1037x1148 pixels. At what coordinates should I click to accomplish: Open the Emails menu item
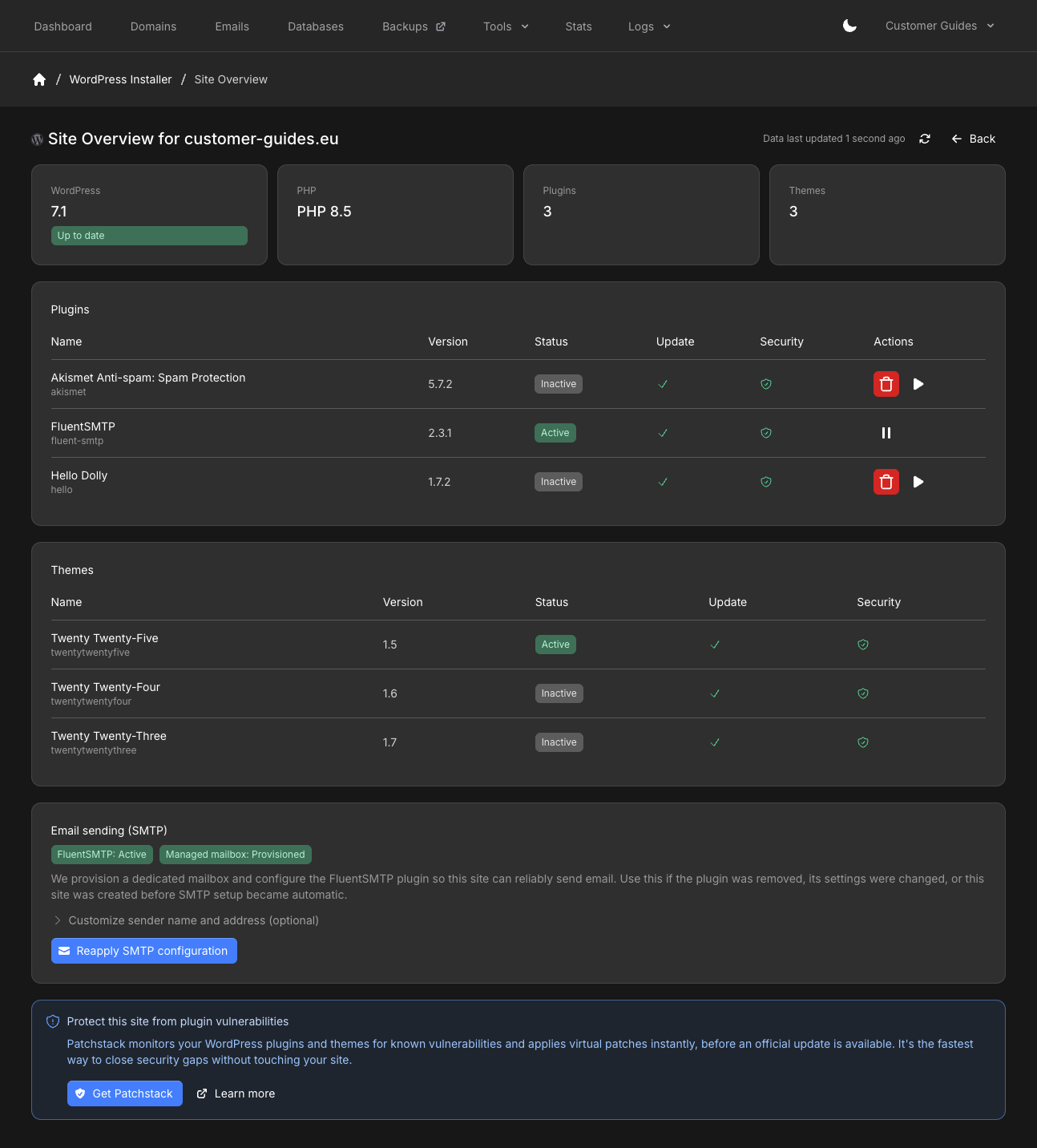click(x=232, y=26)
